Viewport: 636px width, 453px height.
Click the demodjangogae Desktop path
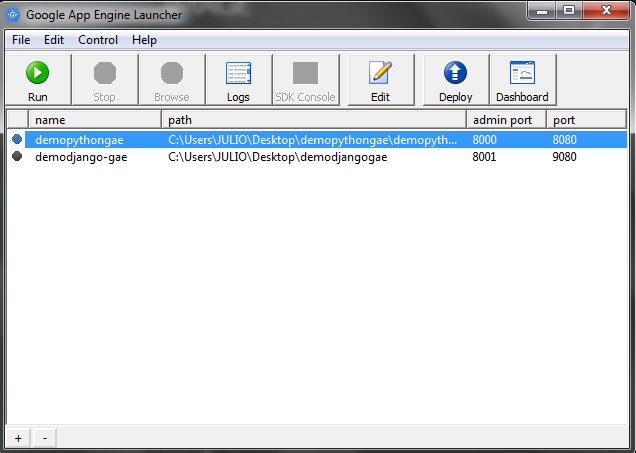[278, 157]
